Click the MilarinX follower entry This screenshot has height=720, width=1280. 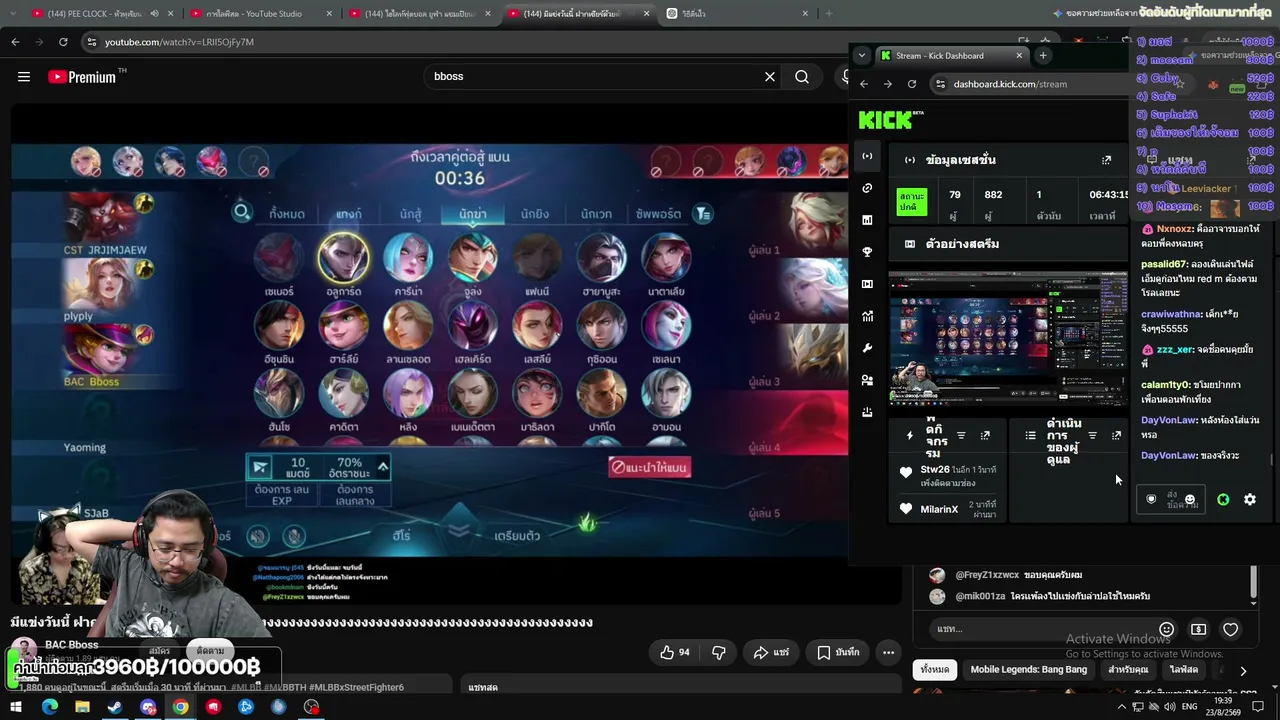[947, 509]
